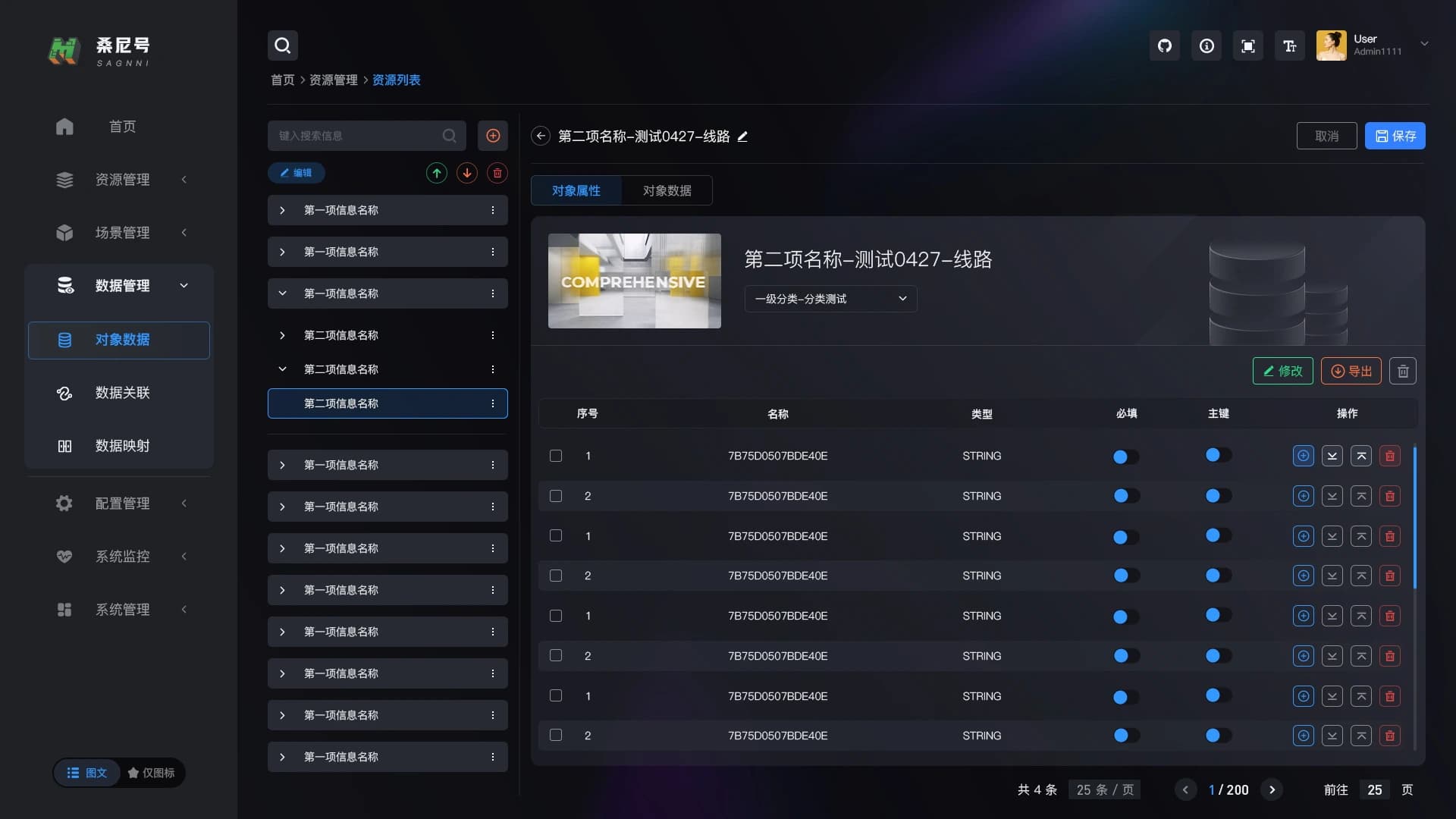
Task: Click the pencil icon to rename title
Action: [742, 136]
